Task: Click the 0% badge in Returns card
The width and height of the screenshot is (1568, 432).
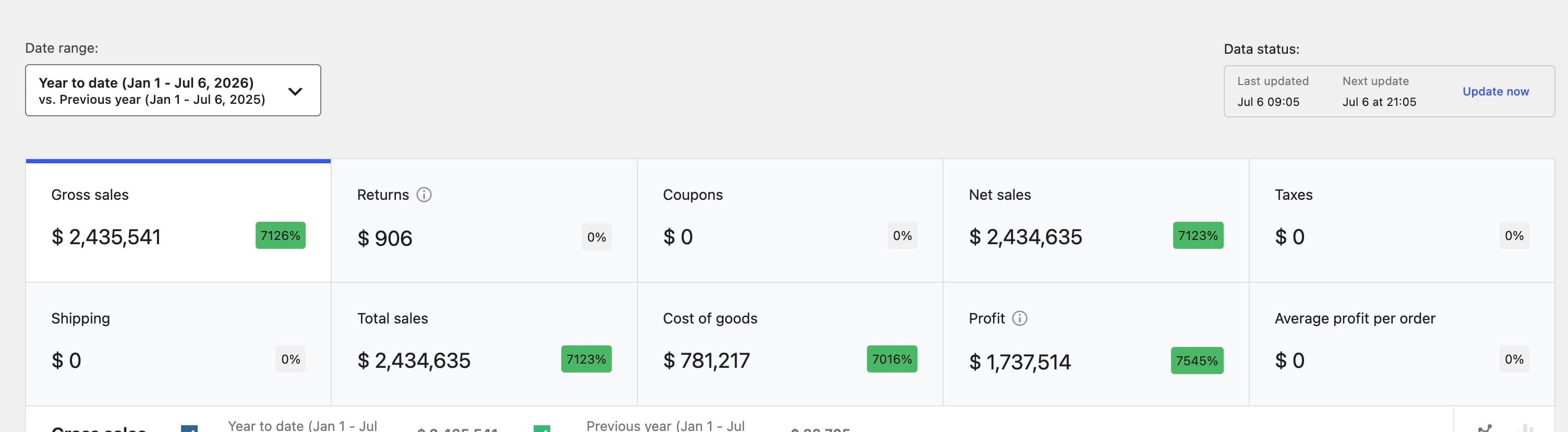Action: (597, 237)
